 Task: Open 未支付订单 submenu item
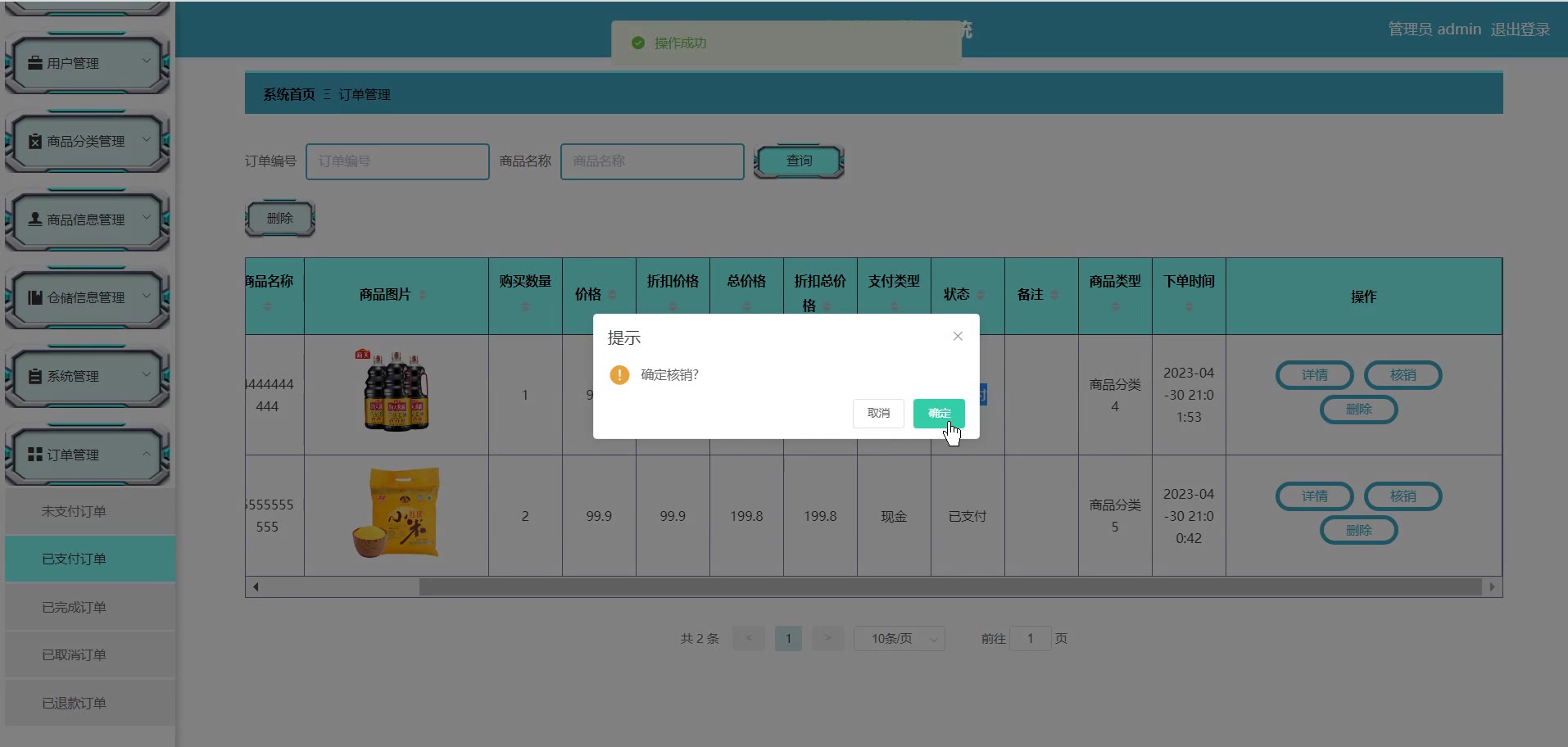(90, 511)
